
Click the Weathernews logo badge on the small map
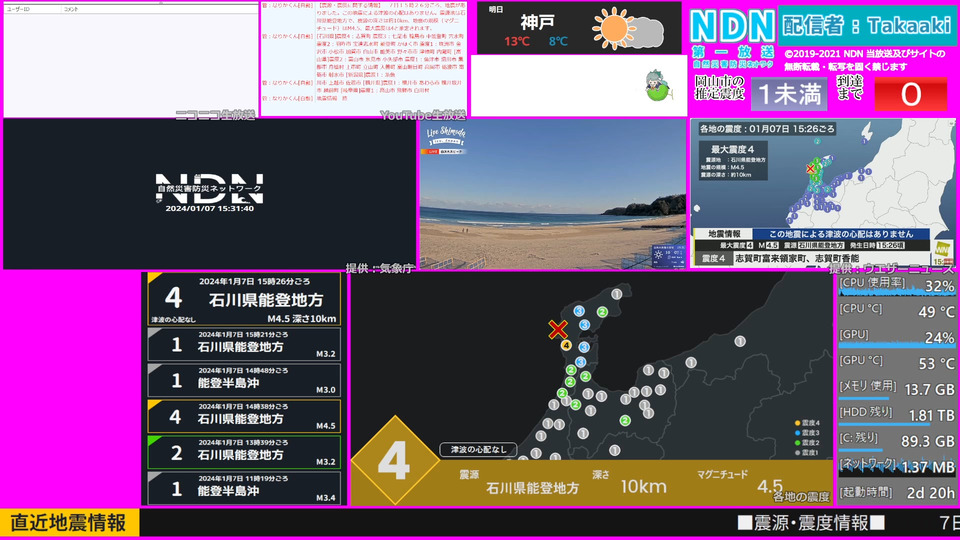(x=943, y=252)
